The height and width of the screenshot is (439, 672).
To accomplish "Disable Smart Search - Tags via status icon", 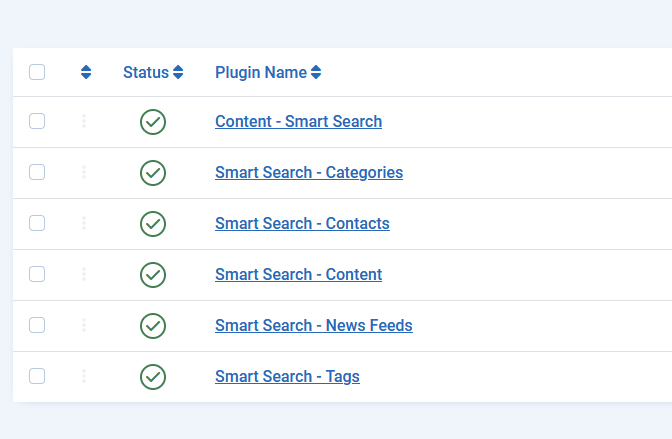I will [153, 377].
